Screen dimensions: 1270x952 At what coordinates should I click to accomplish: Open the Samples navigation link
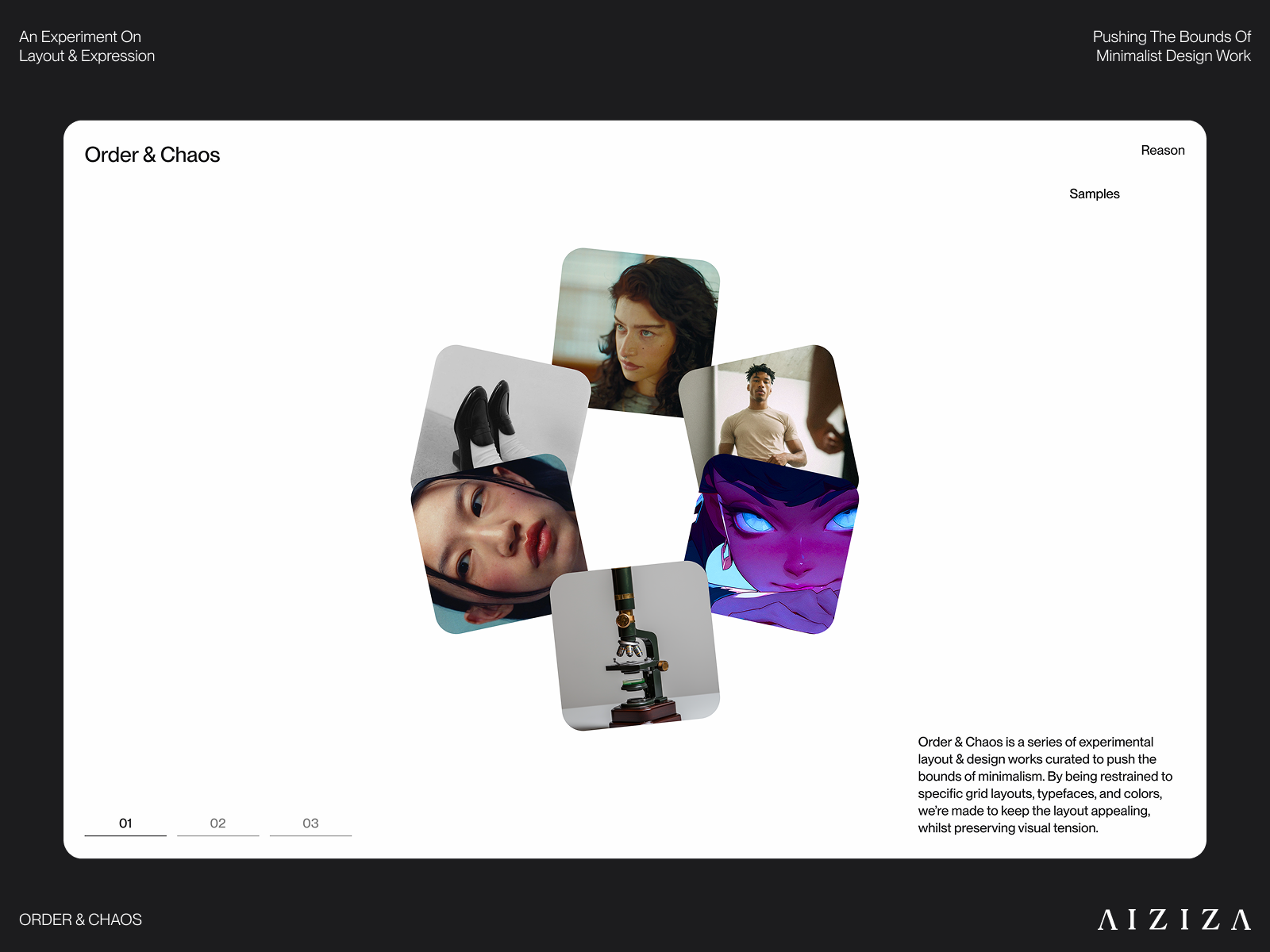point(1094,194)
